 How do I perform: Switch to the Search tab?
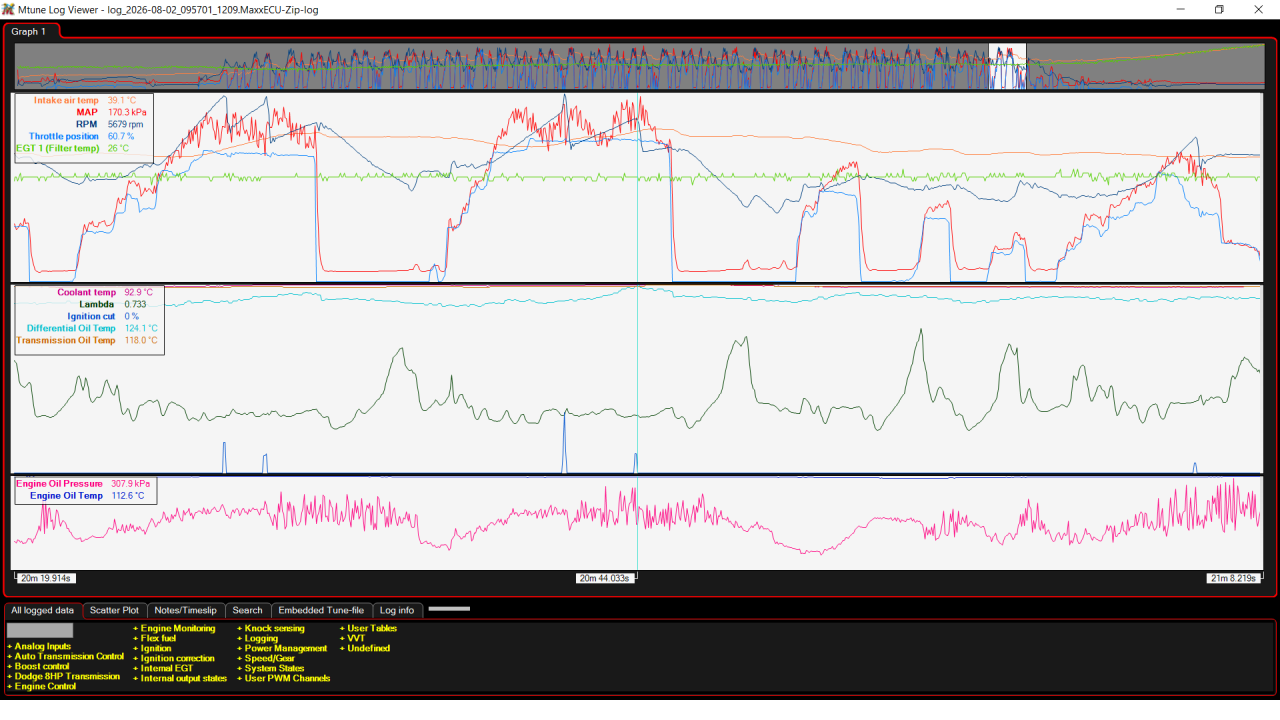[247, 610]
